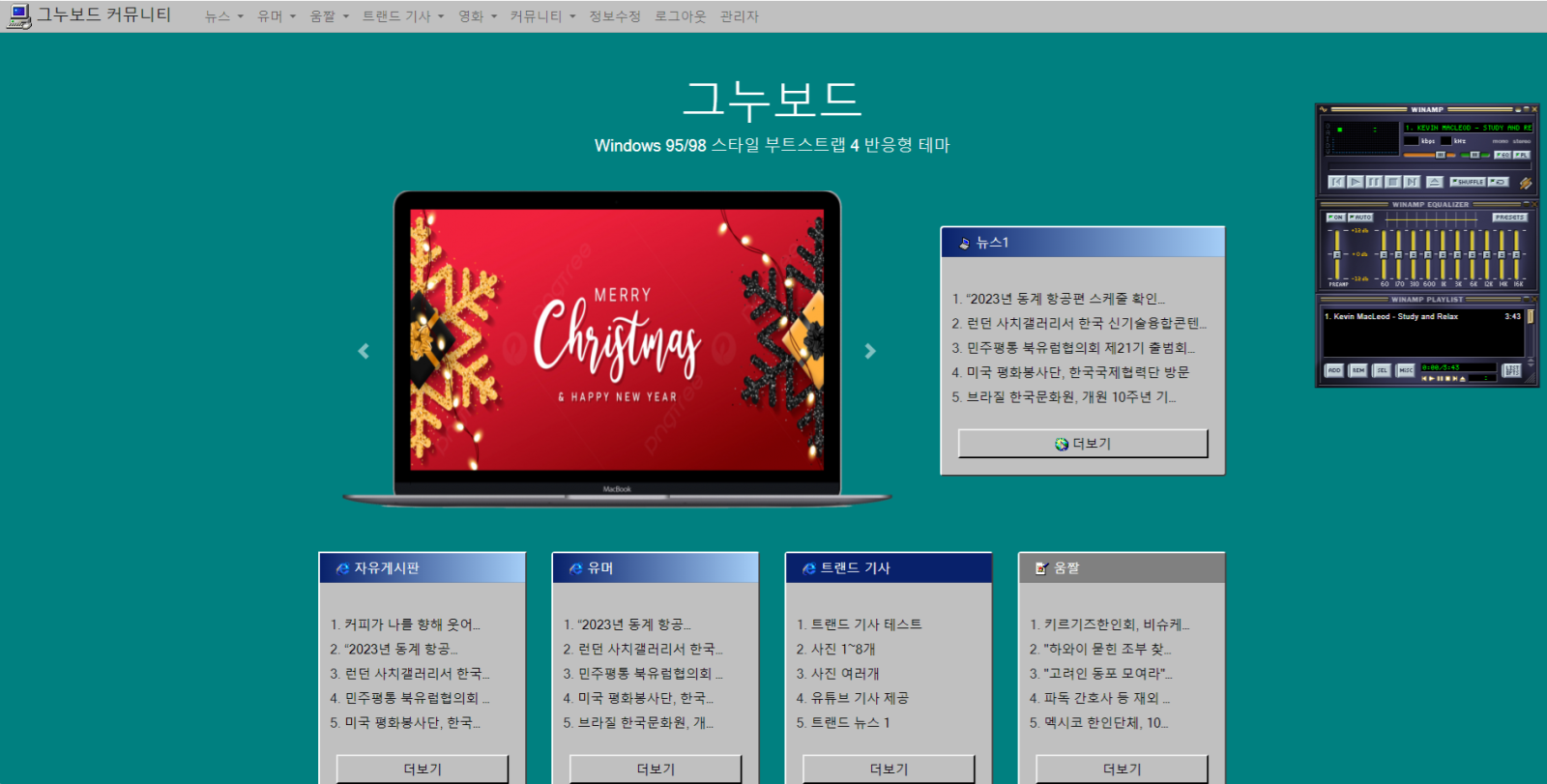Click the Winamp play button

click(x=1356, y=182)
